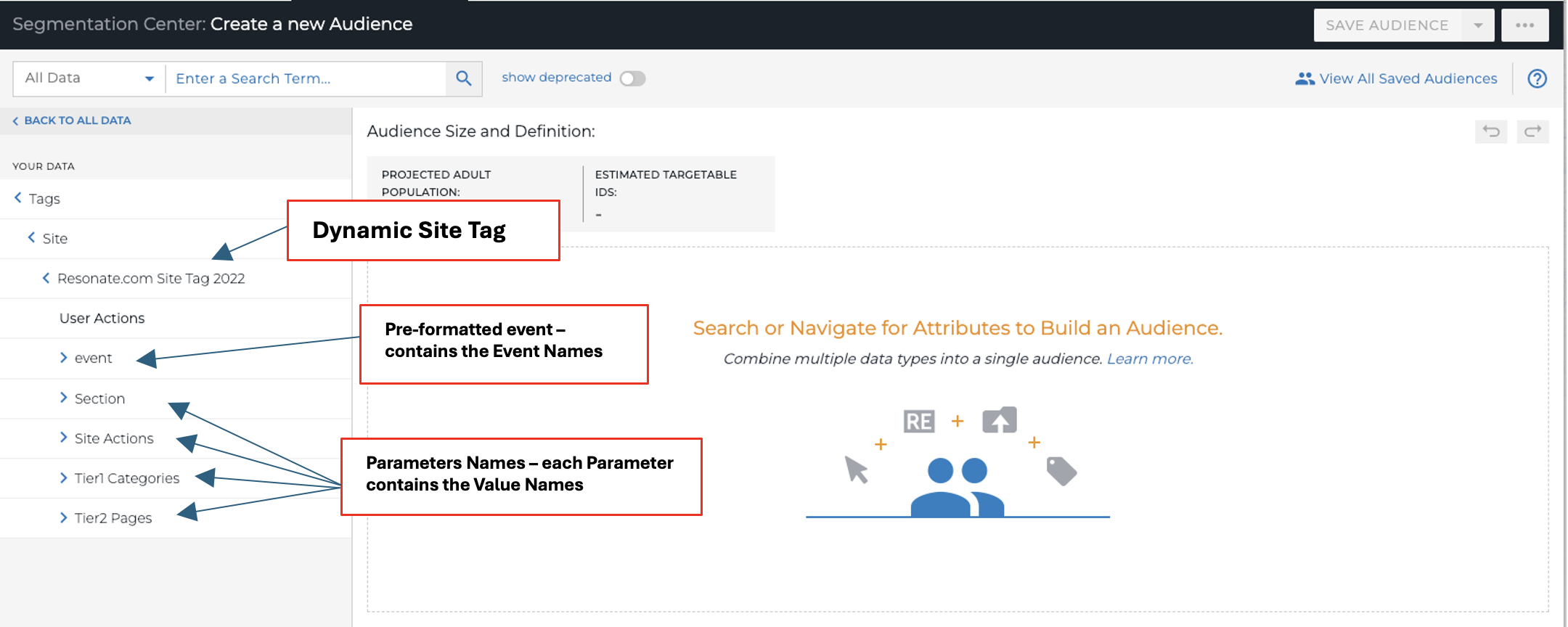Click the YOUR DATA heading
This screenshot has height=627, width=1568.
tap(44, 166)
